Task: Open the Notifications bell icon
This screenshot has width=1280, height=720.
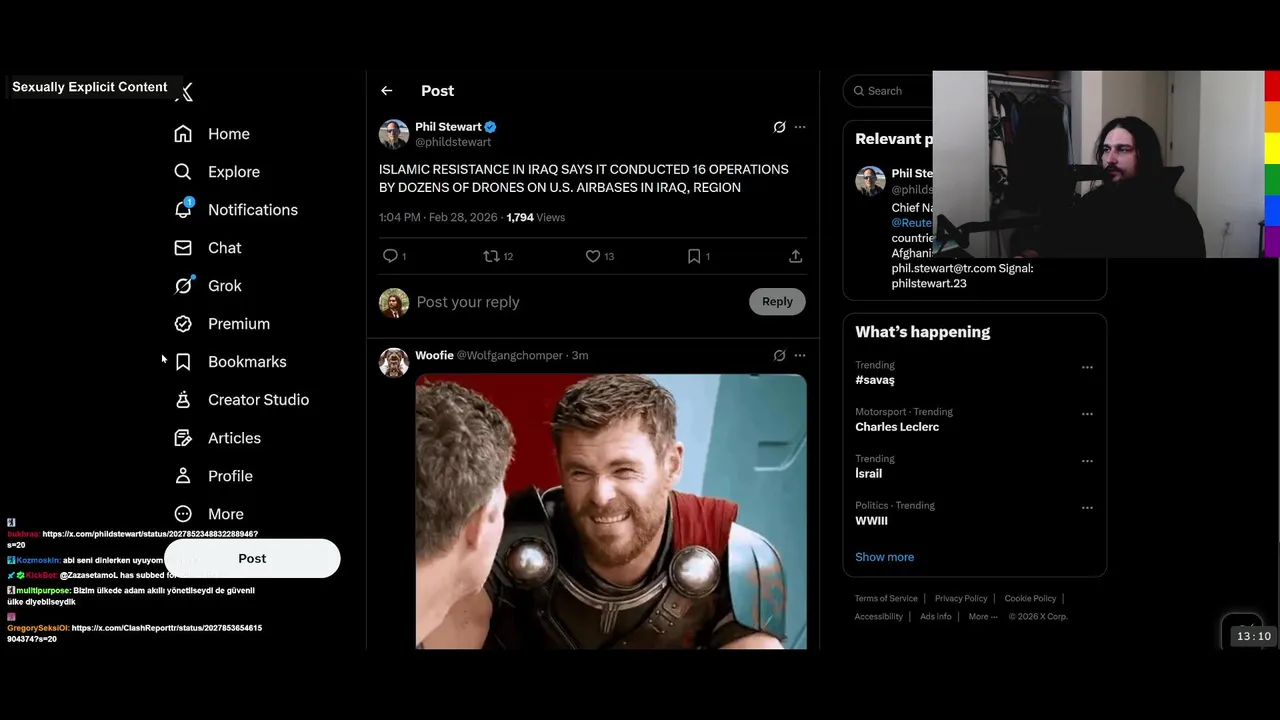Action: click(183, 209)
